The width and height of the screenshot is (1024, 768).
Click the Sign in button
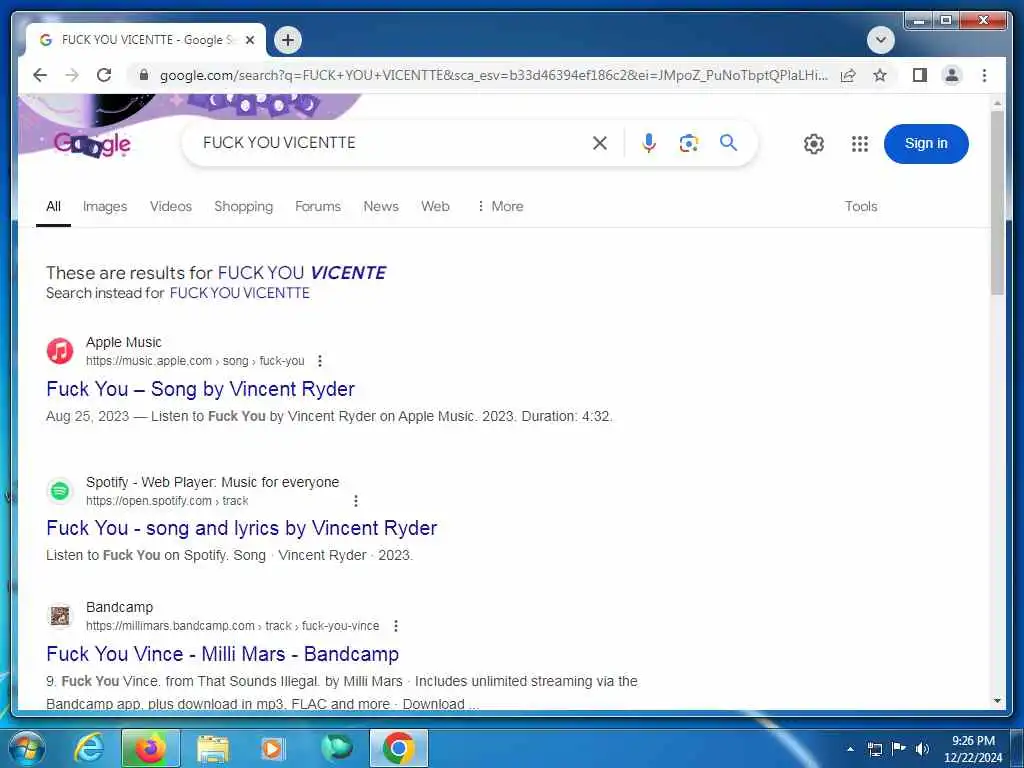(x=925, y=144)
